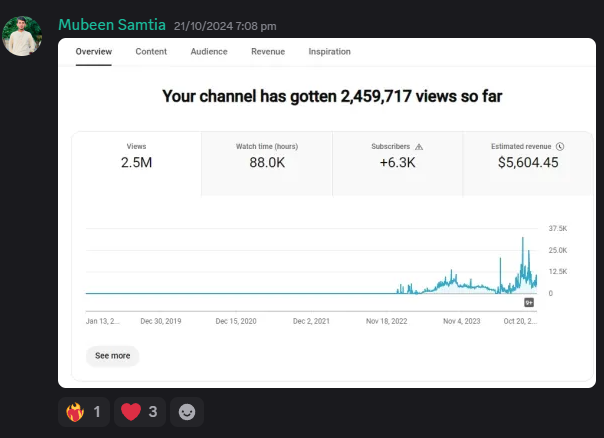Switch to the Content tab
The height and width of the screenshot is (438, 604).
(x=151, y=52)
